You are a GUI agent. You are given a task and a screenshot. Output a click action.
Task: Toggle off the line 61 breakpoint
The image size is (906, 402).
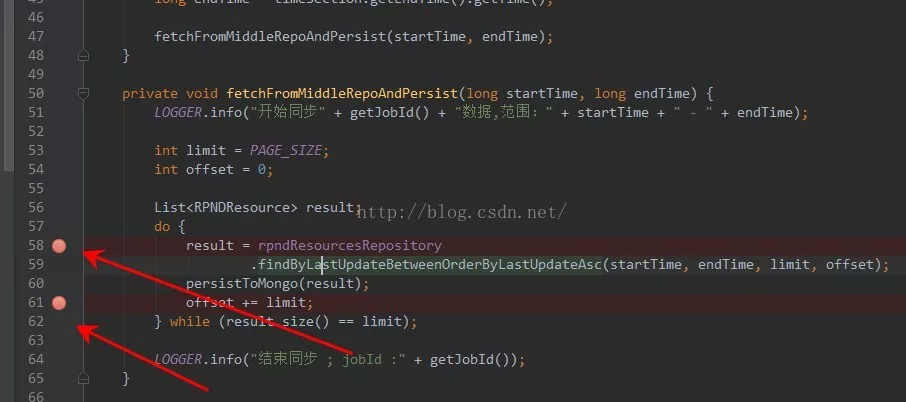tap(59, 303)
